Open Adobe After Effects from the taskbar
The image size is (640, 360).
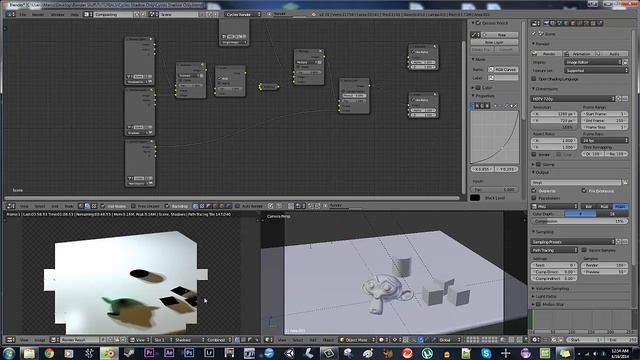[x=169, y=353]
